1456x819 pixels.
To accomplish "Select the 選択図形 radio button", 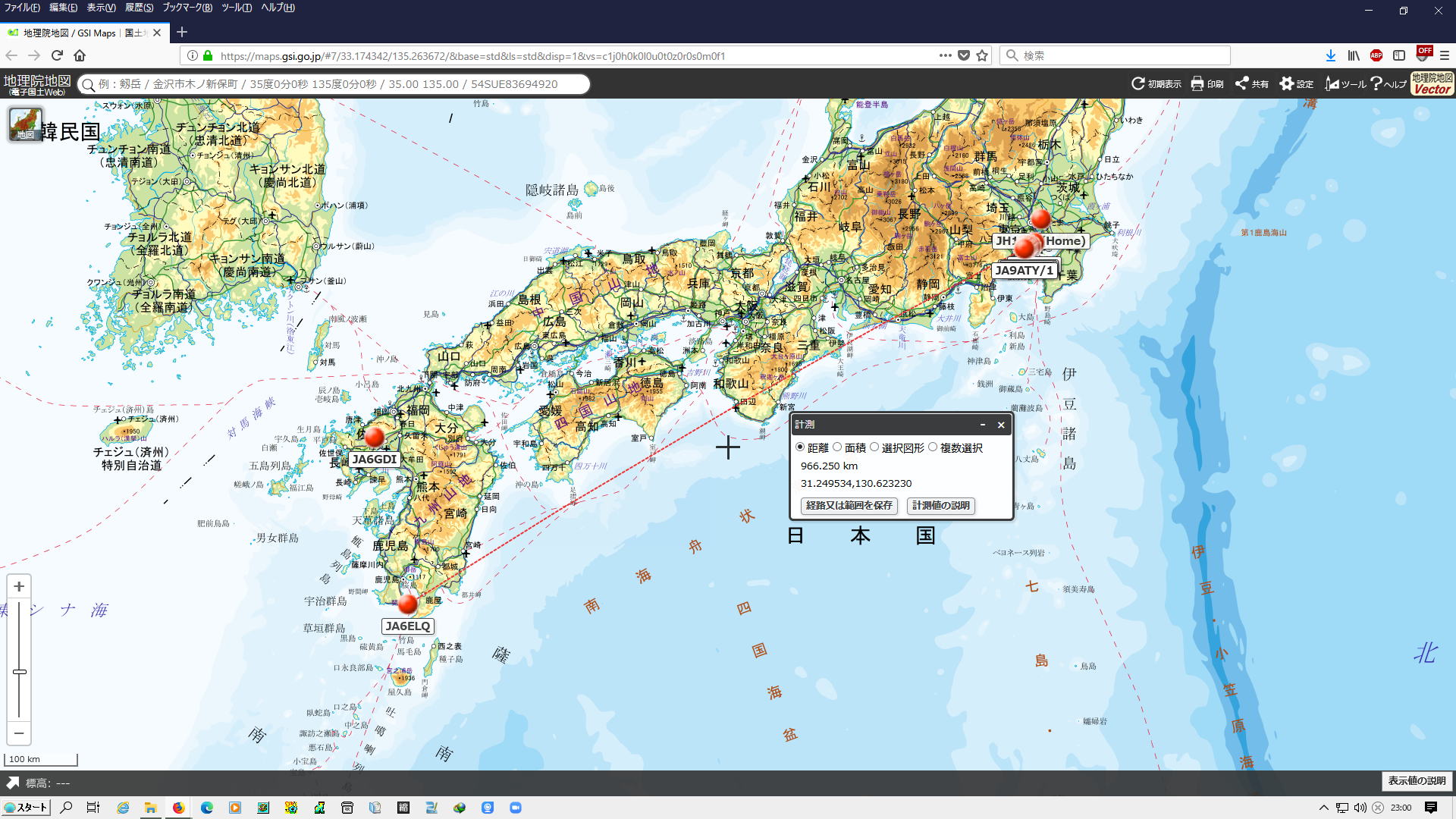I will tap(874, 447).
